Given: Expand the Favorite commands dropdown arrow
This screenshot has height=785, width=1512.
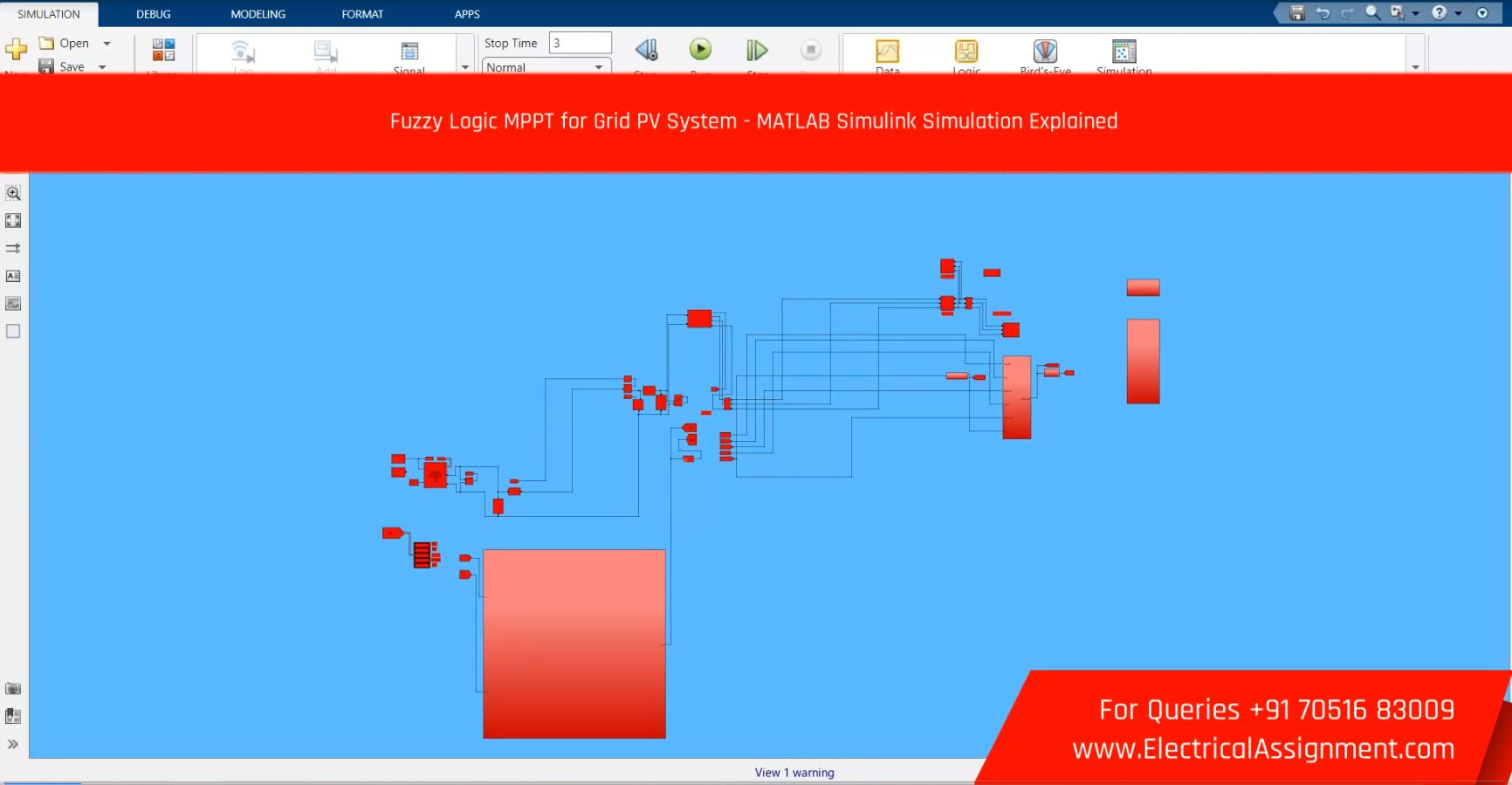Looking at the screenshot, I should tap(1415, 13).
